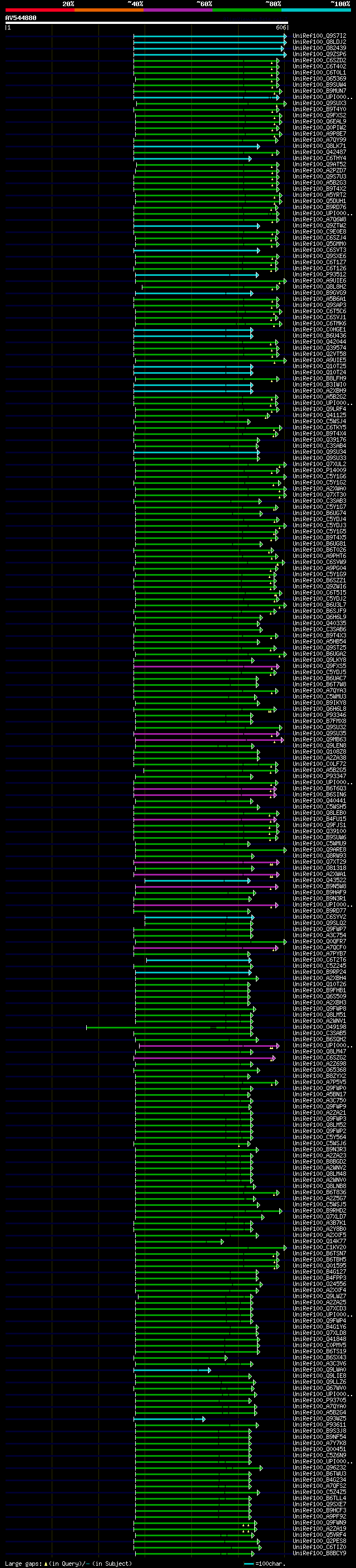Open hit UniRef100_C6T402
356x1568 pixels.
(319, 66)
